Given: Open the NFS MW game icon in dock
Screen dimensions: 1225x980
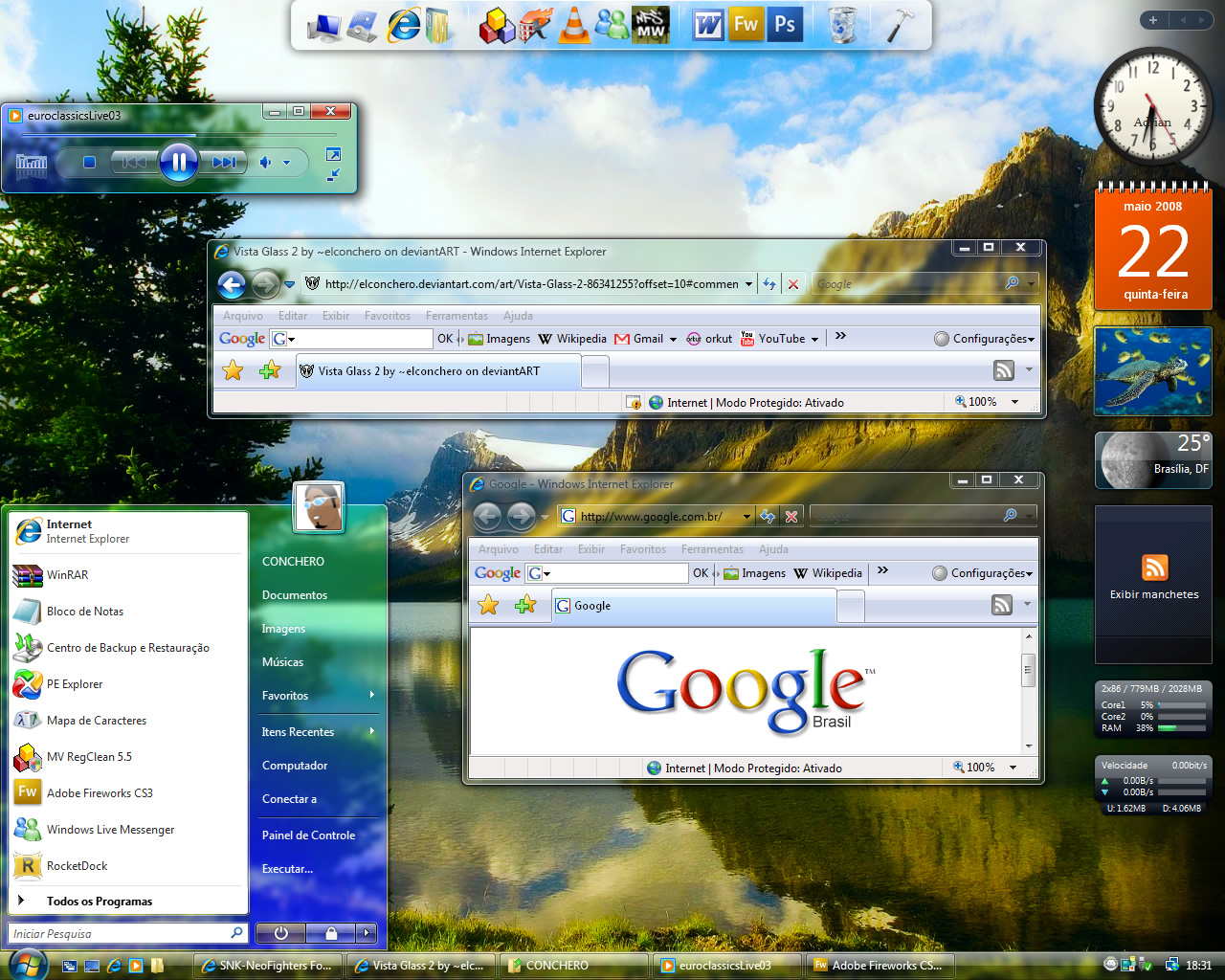Looking at the screenshot, I should point(651,25).
